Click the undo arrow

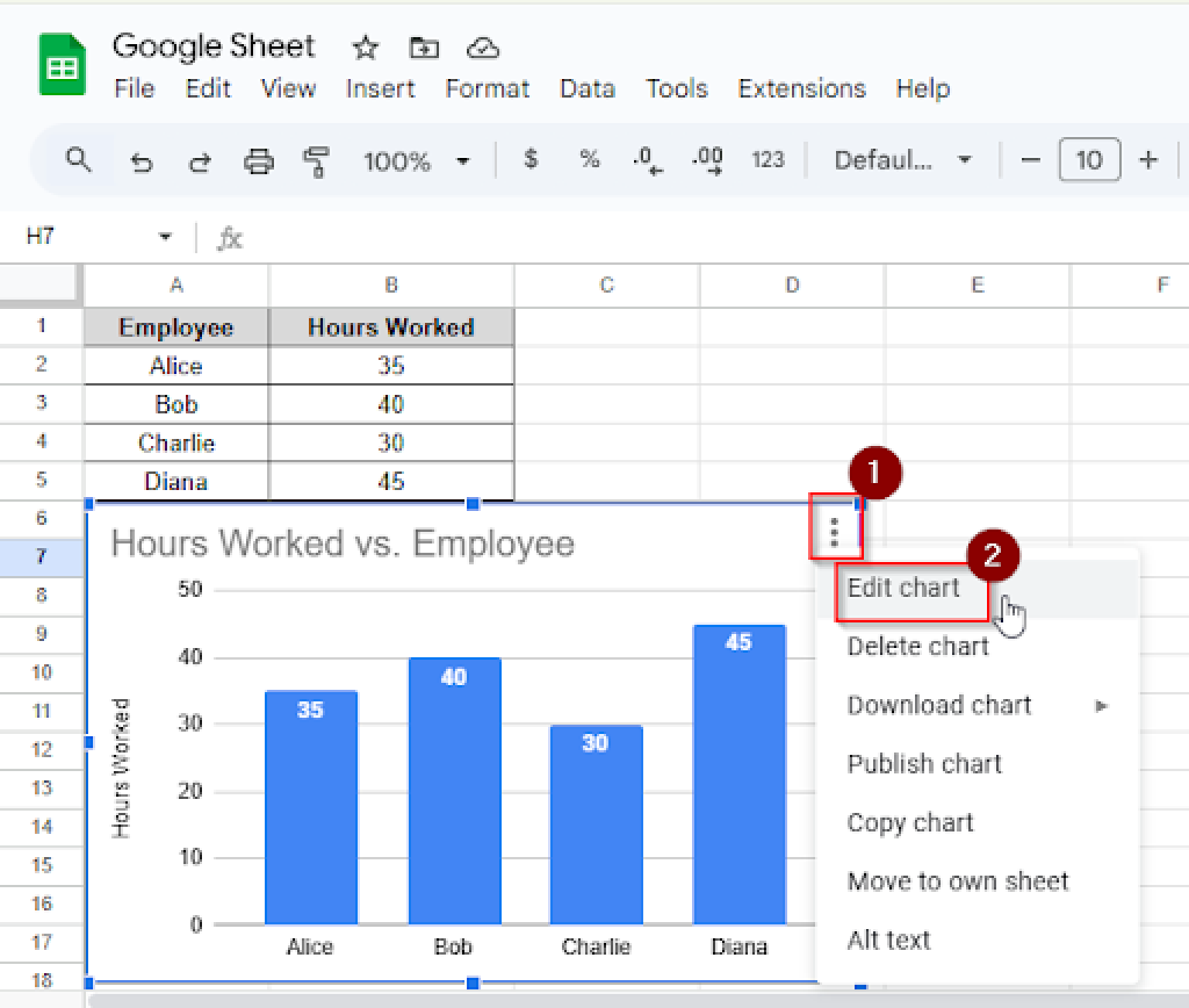pos(141,162)
